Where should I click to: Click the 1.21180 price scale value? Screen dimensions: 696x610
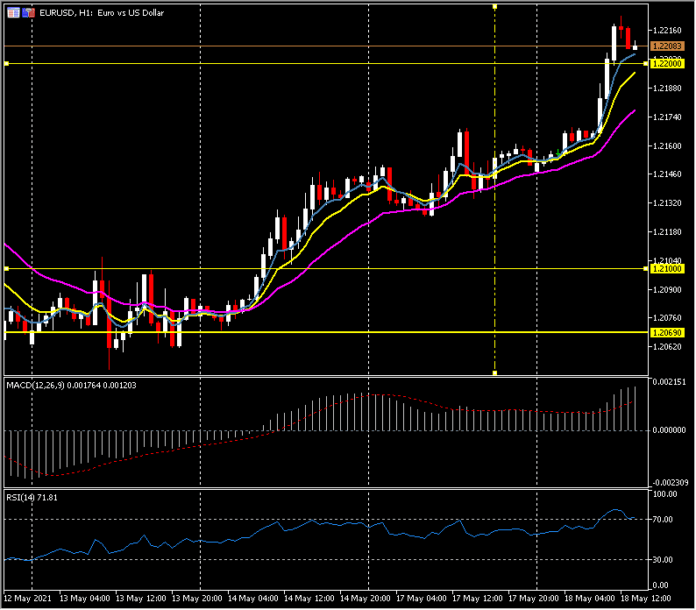click(667, 232)
